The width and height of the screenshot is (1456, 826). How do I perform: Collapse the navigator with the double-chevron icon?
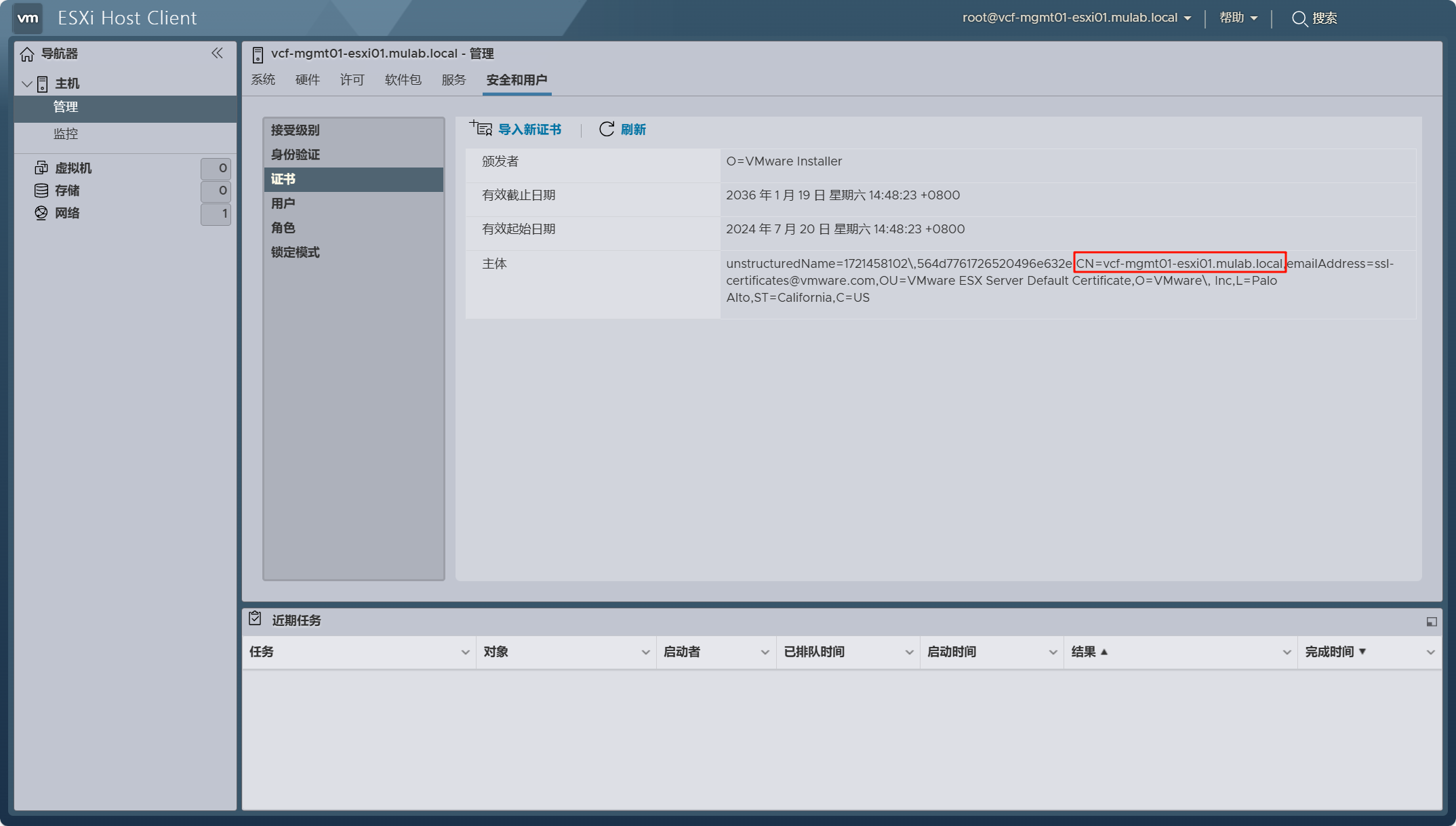pos(217,53)
